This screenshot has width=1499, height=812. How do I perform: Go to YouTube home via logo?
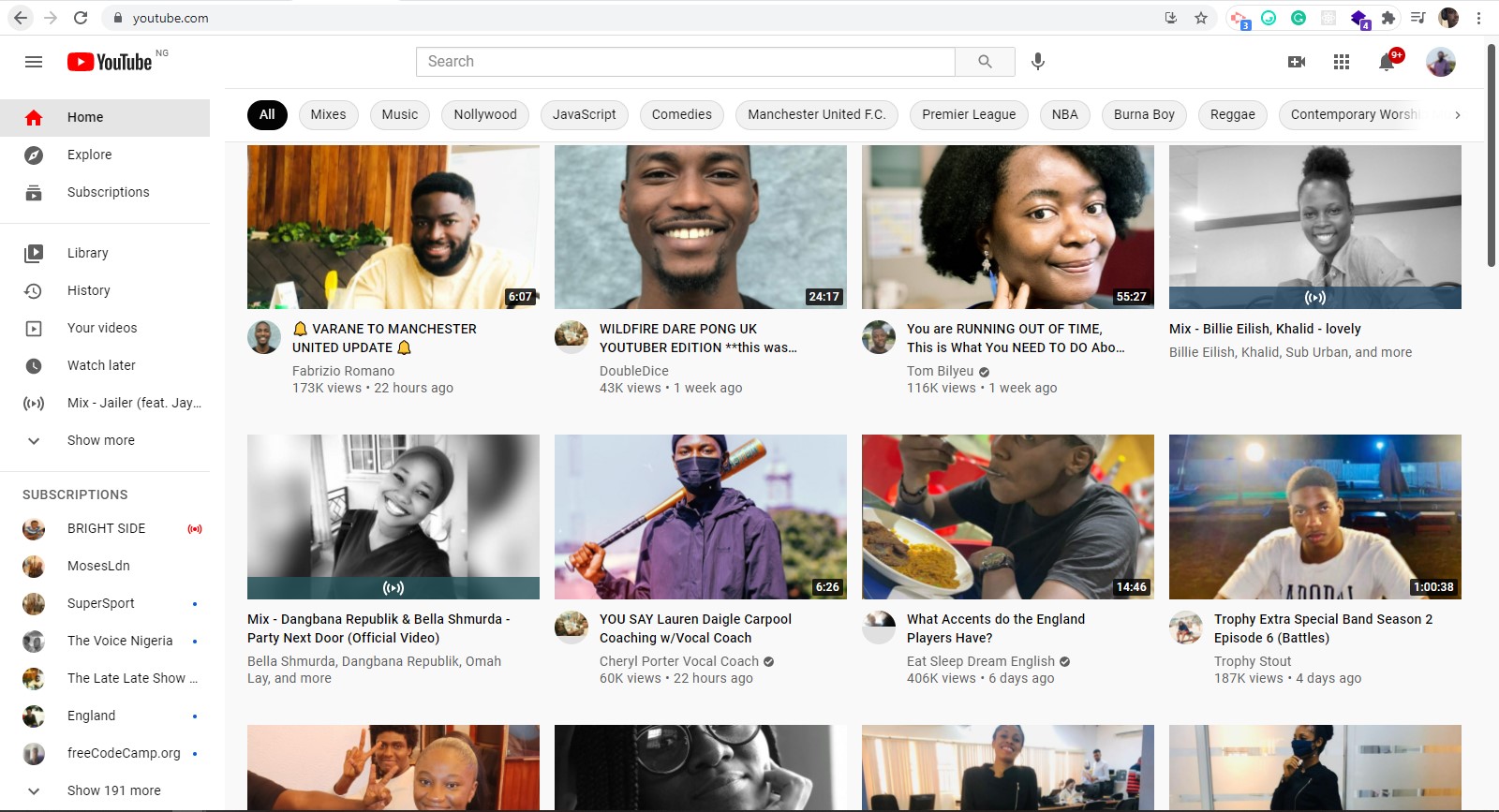(x=110, y=62)
